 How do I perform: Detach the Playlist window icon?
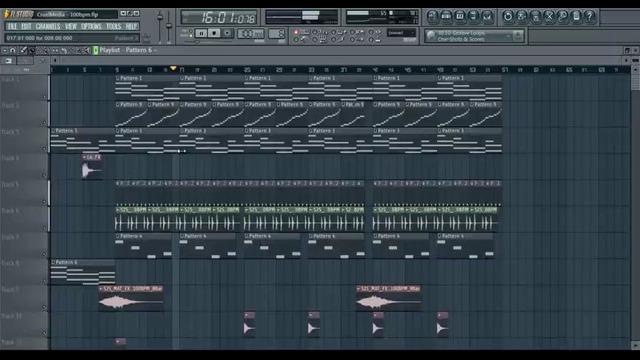point(627,50)
